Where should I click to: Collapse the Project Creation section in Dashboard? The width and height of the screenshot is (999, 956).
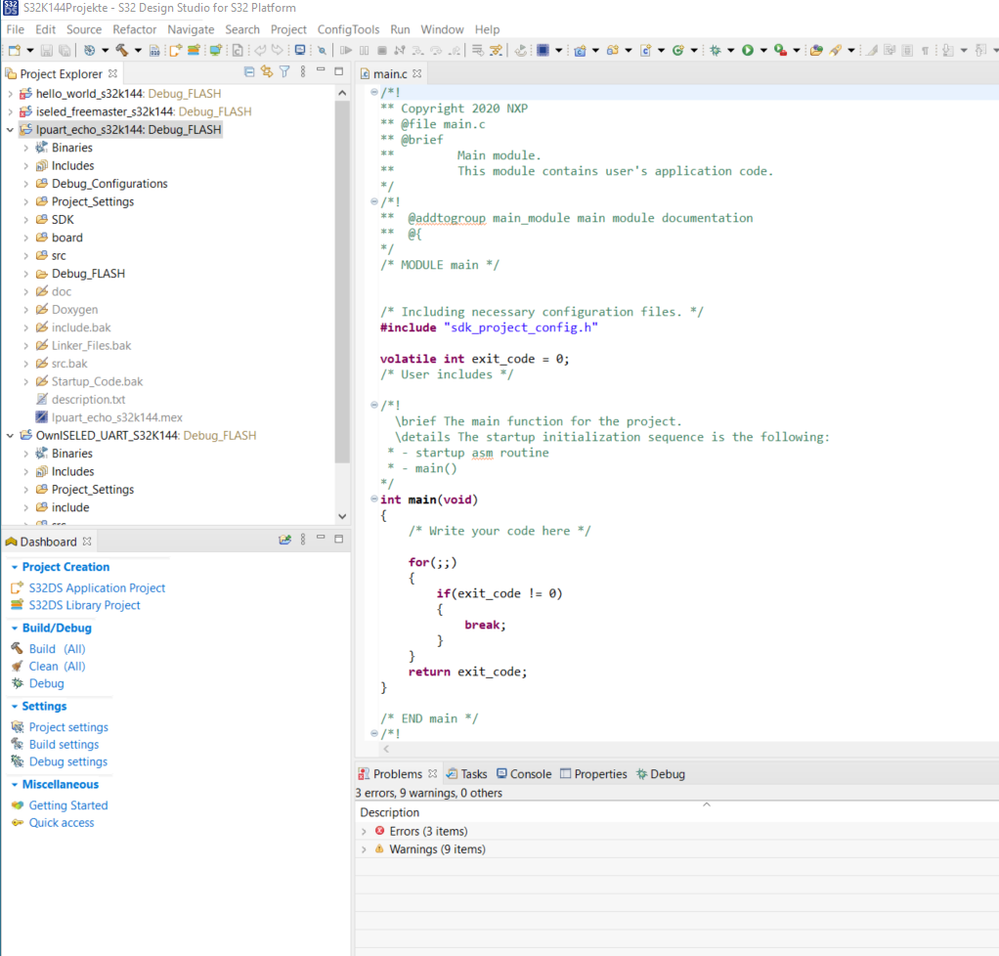click(x=14, y=567)
